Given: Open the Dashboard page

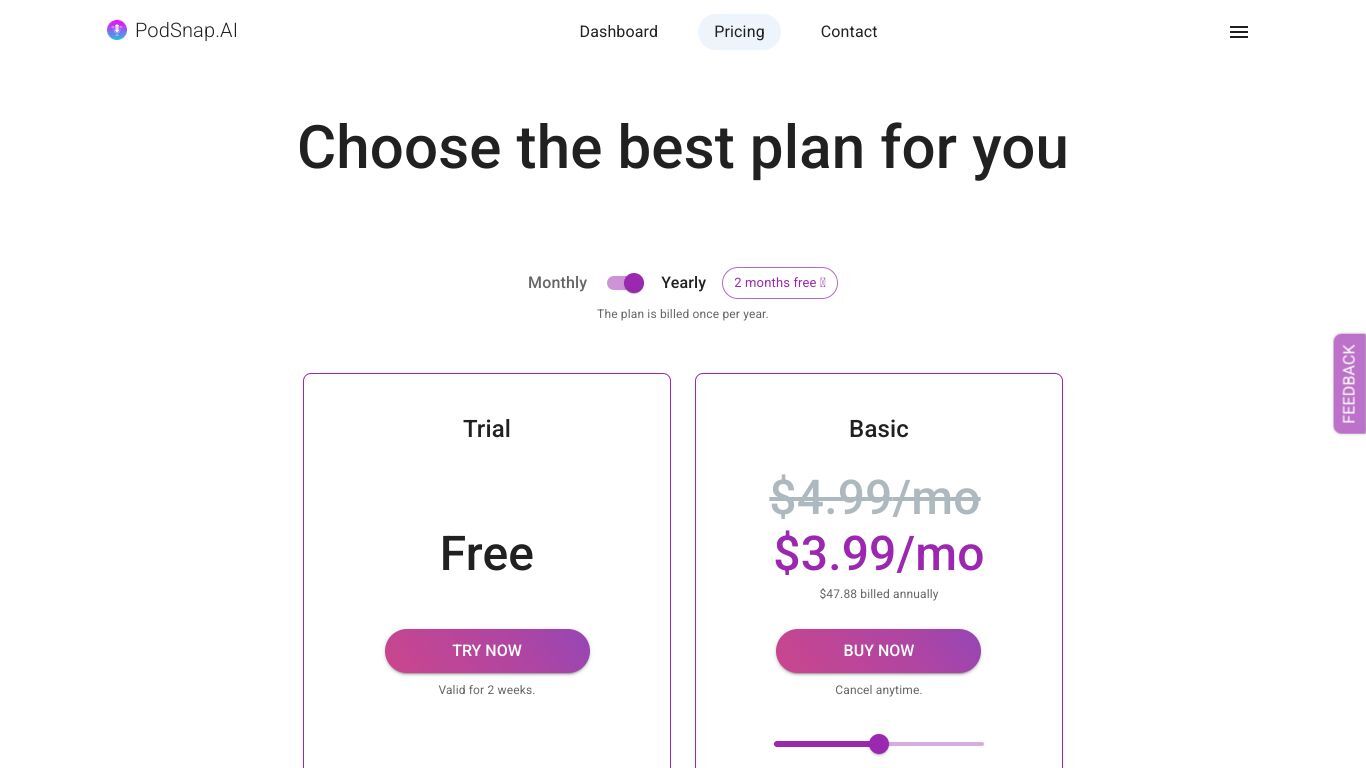Looking at the screenshot, I should tap(618, 32).
